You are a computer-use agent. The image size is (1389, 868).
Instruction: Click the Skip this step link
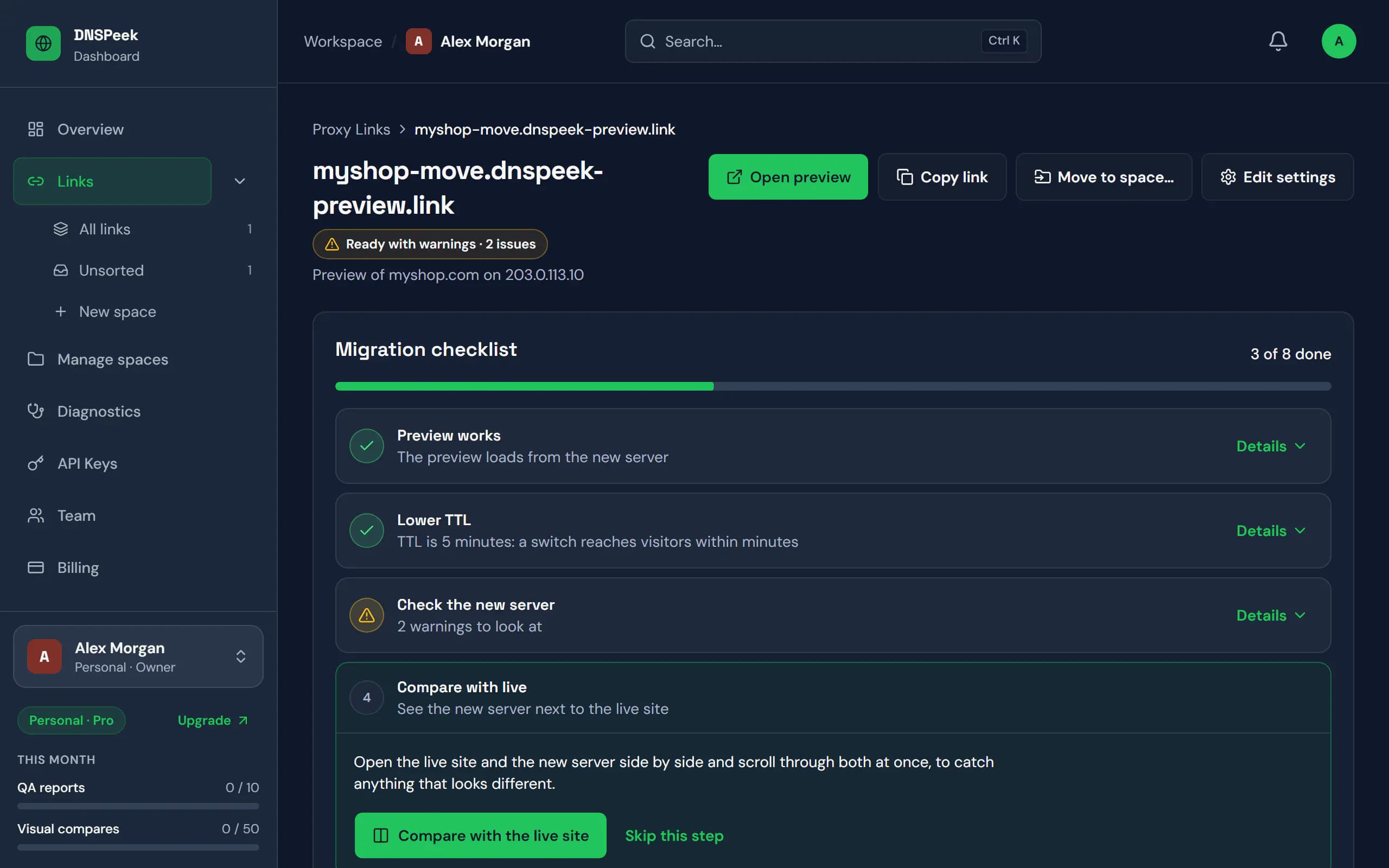tap(674, 835)
